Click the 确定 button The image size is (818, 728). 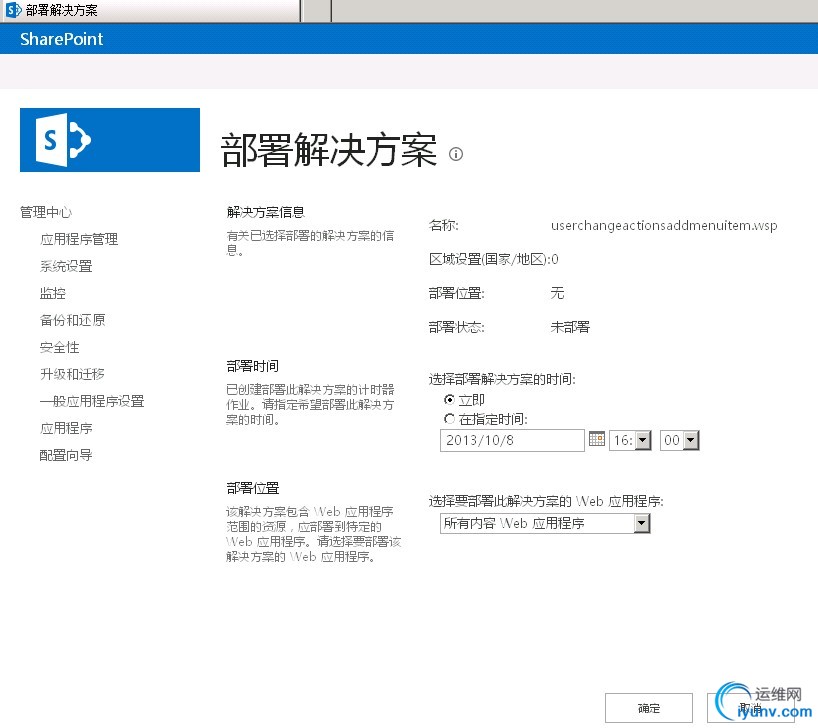coord(648,708)
